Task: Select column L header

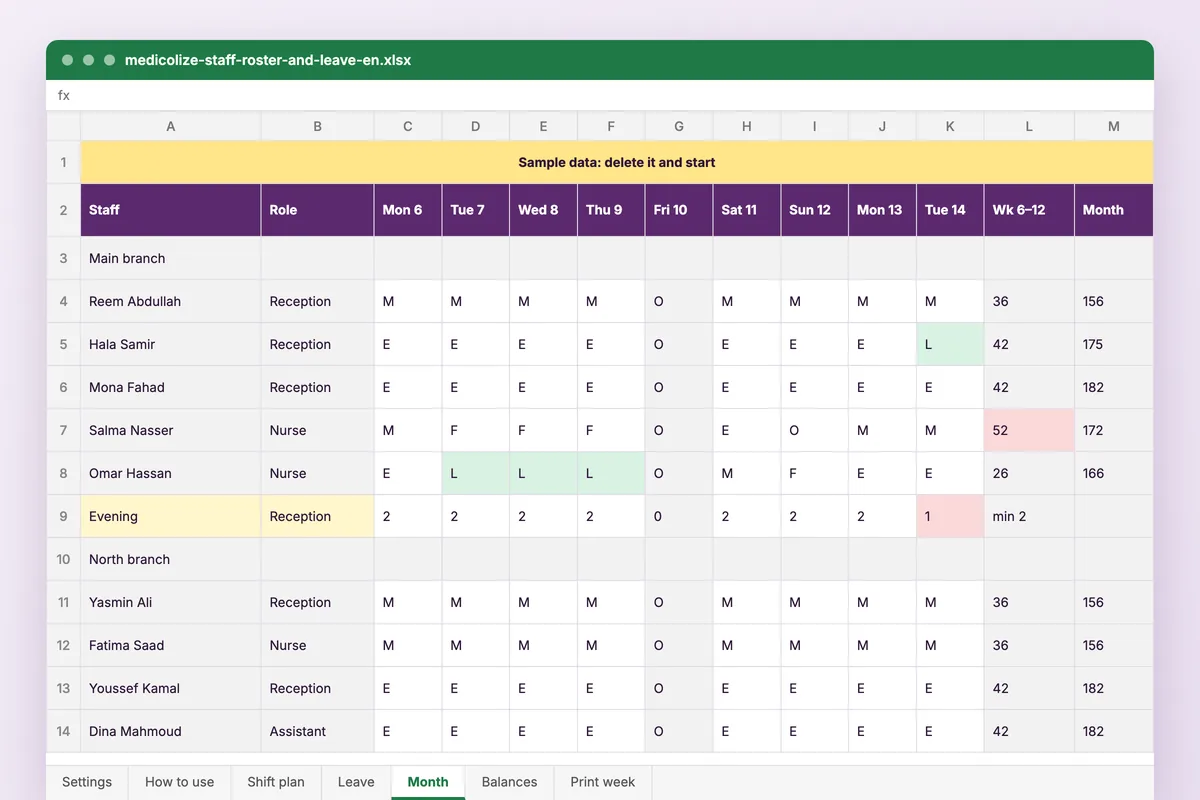Action: [1029, 126]
